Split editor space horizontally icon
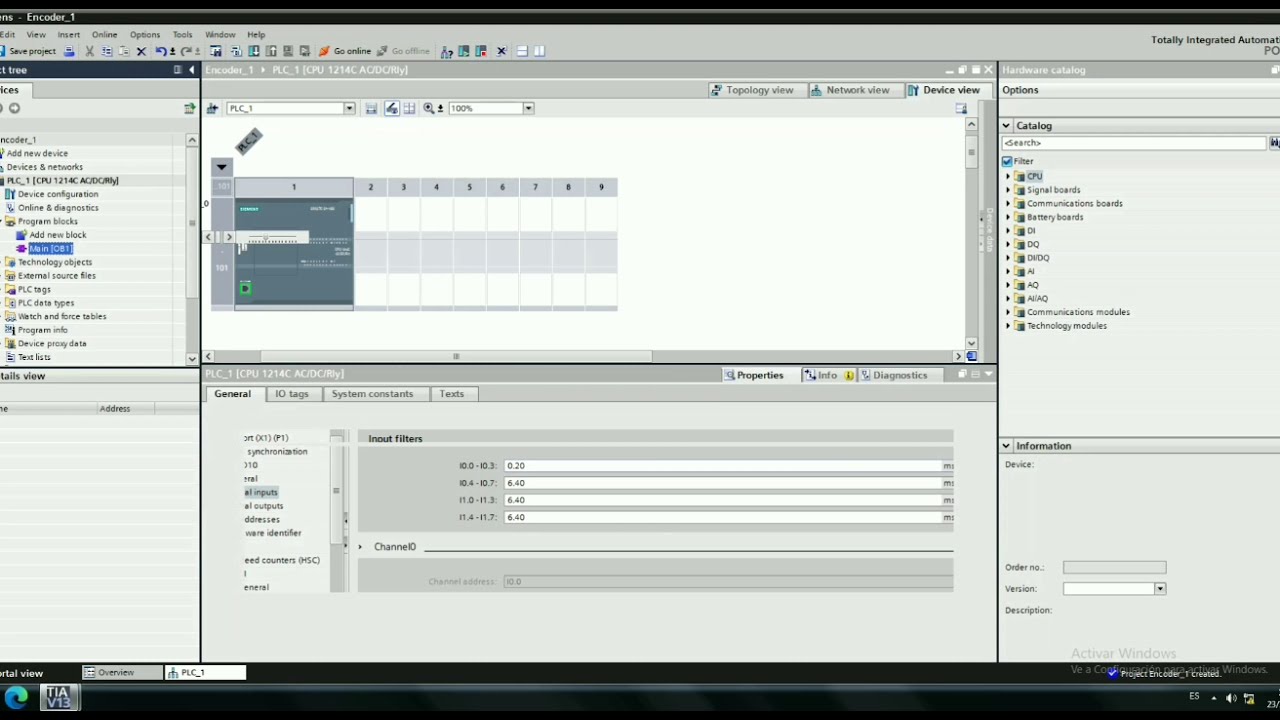Image resolution: width=1280 pixels, height=720 pixels. 522,51
